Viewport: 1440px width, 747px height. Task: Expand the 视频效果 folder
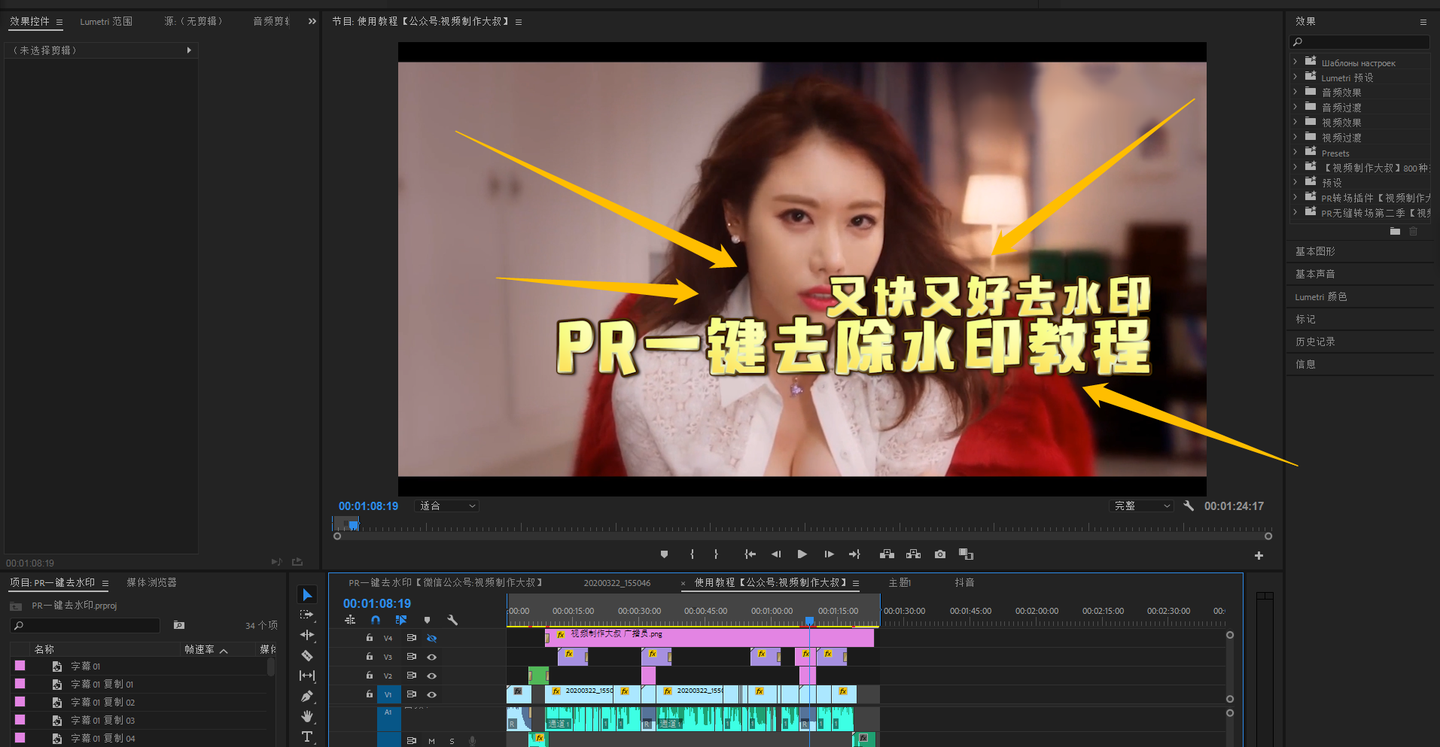[x=1295, y=122]
